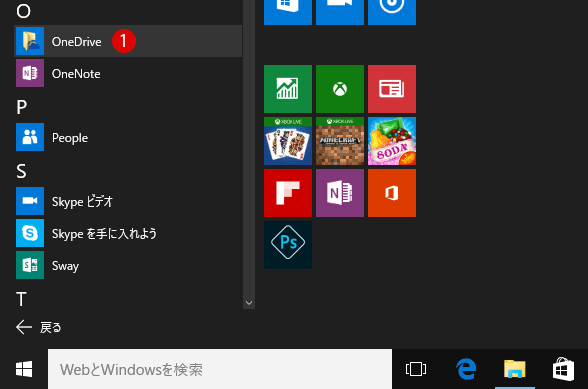Click the letter O group header

(x=23, y=11)
